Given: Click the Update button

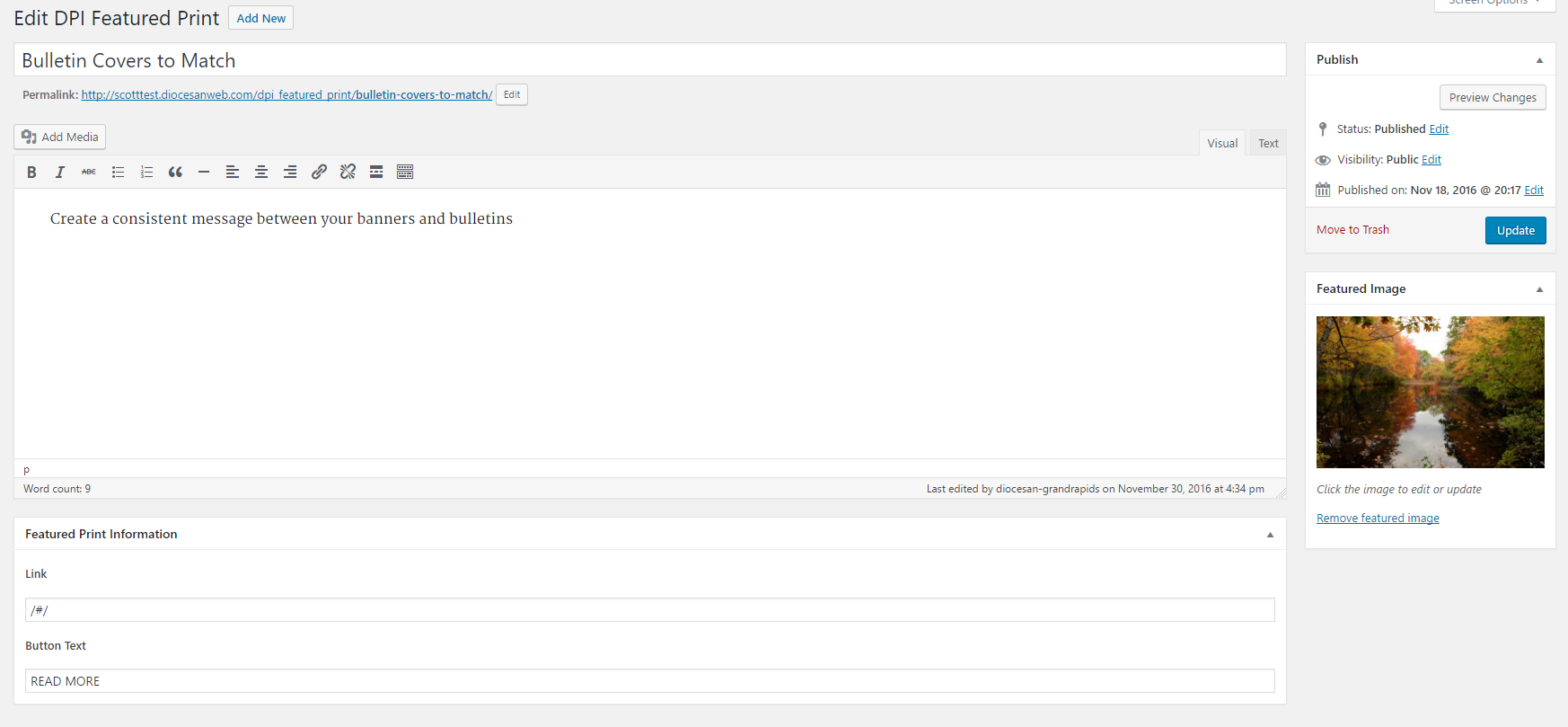Looking at the screenshot, I should tap(1515, 231).
